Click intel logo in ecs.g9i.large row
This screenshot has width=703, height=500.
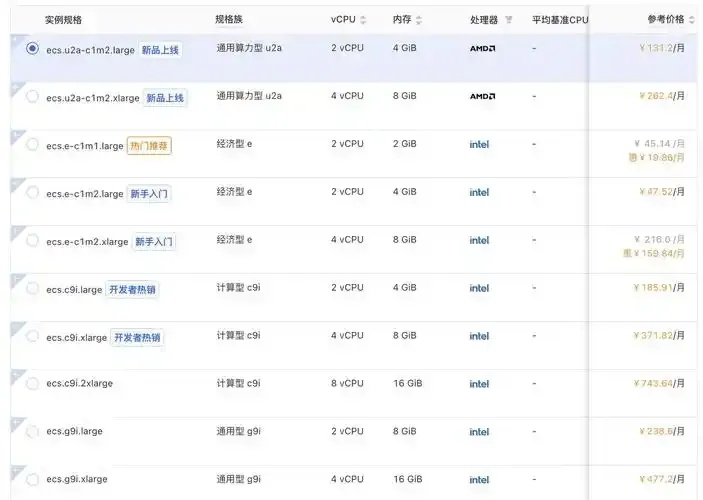click(x=479, y=432)
